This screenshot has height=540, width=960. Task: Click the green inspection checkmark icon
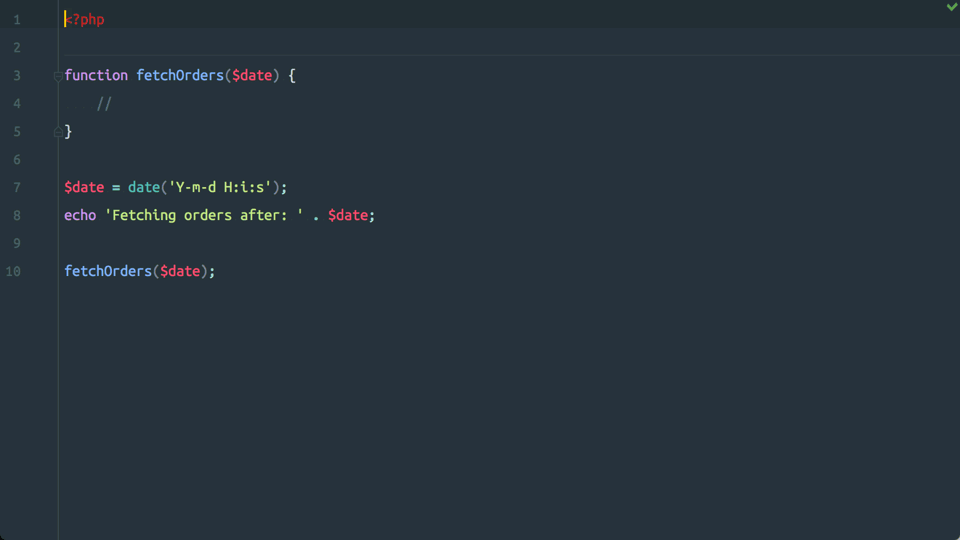click(952, 7)
